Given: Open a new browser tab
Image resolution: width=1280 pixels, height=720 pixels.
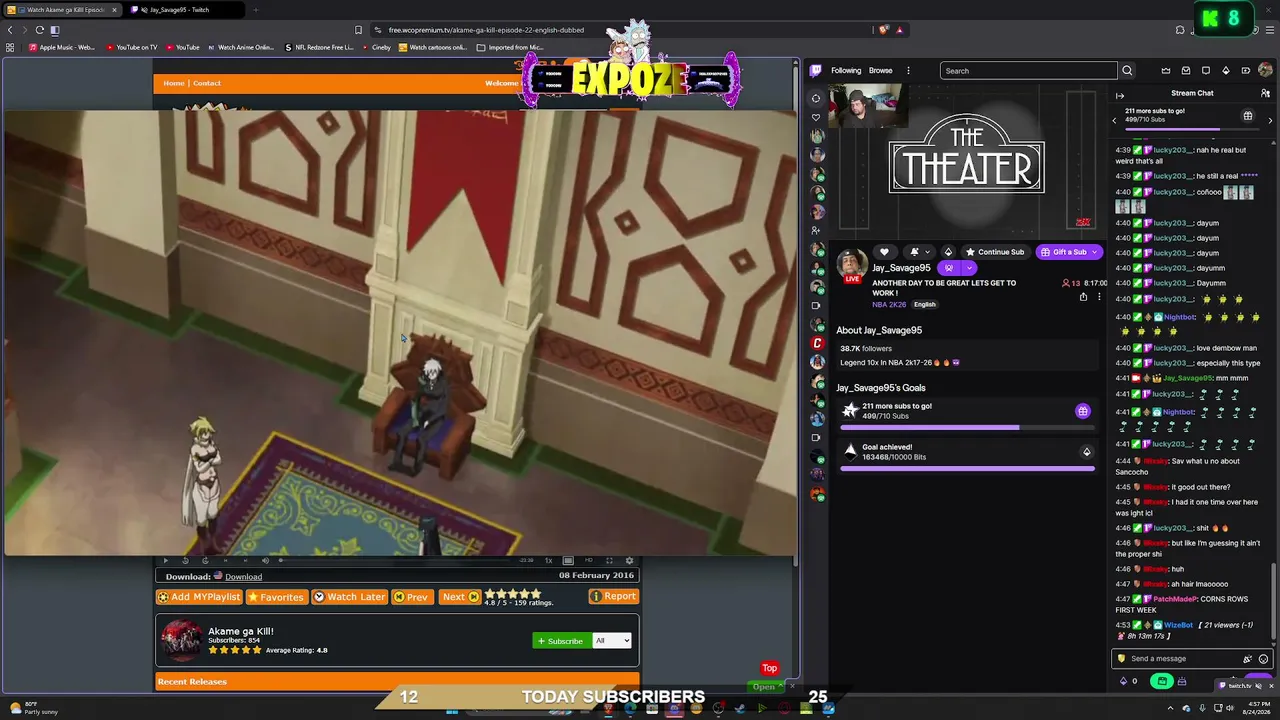Looking at the screenshot, I should click(255, 10).
